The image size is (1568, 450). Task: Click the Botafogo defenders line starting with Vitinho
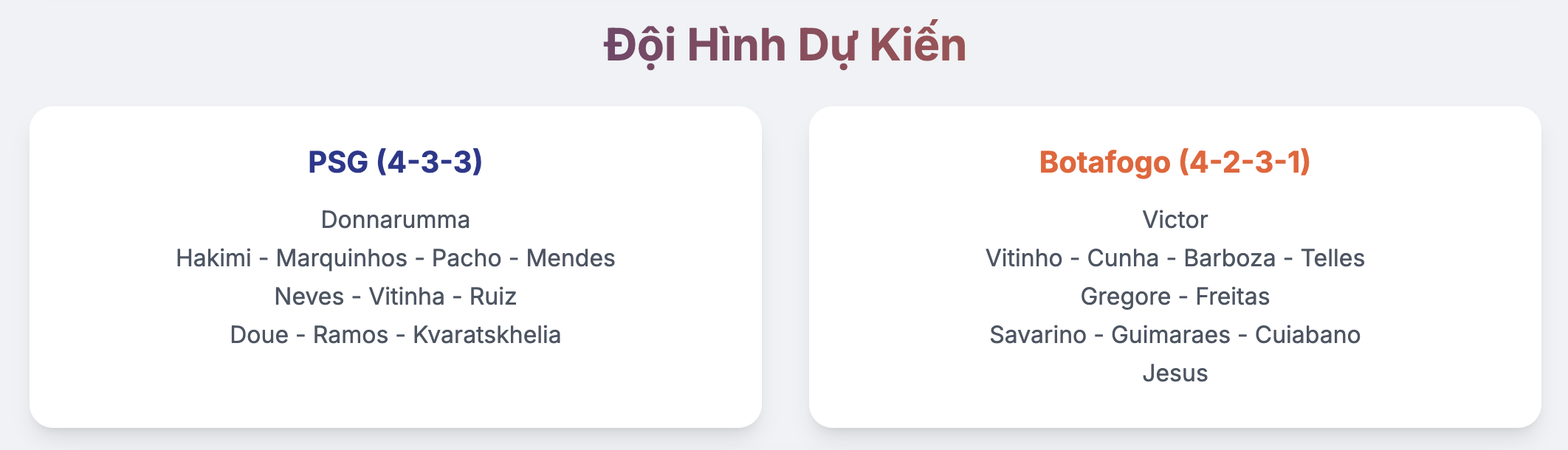click(1175, 258)
